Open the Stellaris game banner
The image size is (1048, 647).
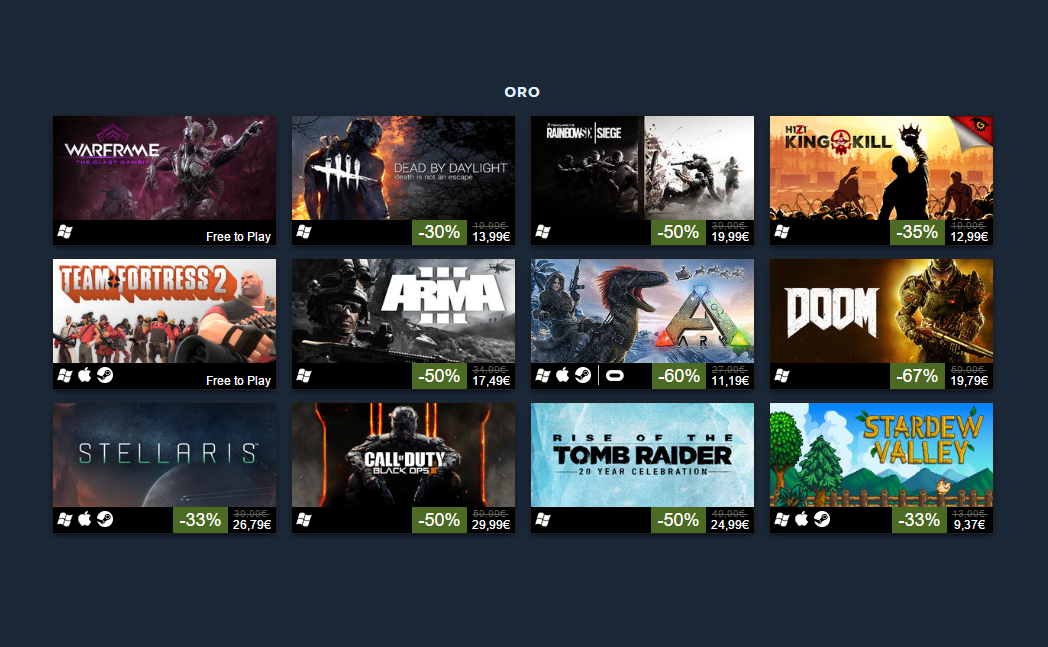pyautogui.click(x=164, y=455)
